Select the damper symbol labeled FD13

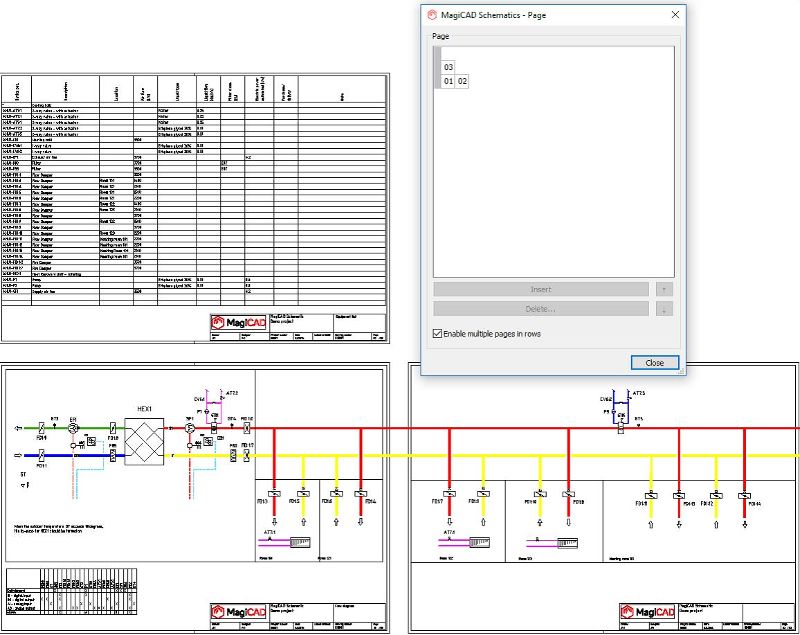click(274, 494)
